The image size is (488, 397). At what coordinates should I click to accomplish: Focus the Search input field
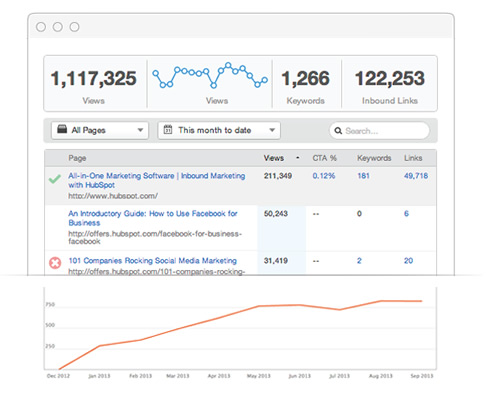379,131
